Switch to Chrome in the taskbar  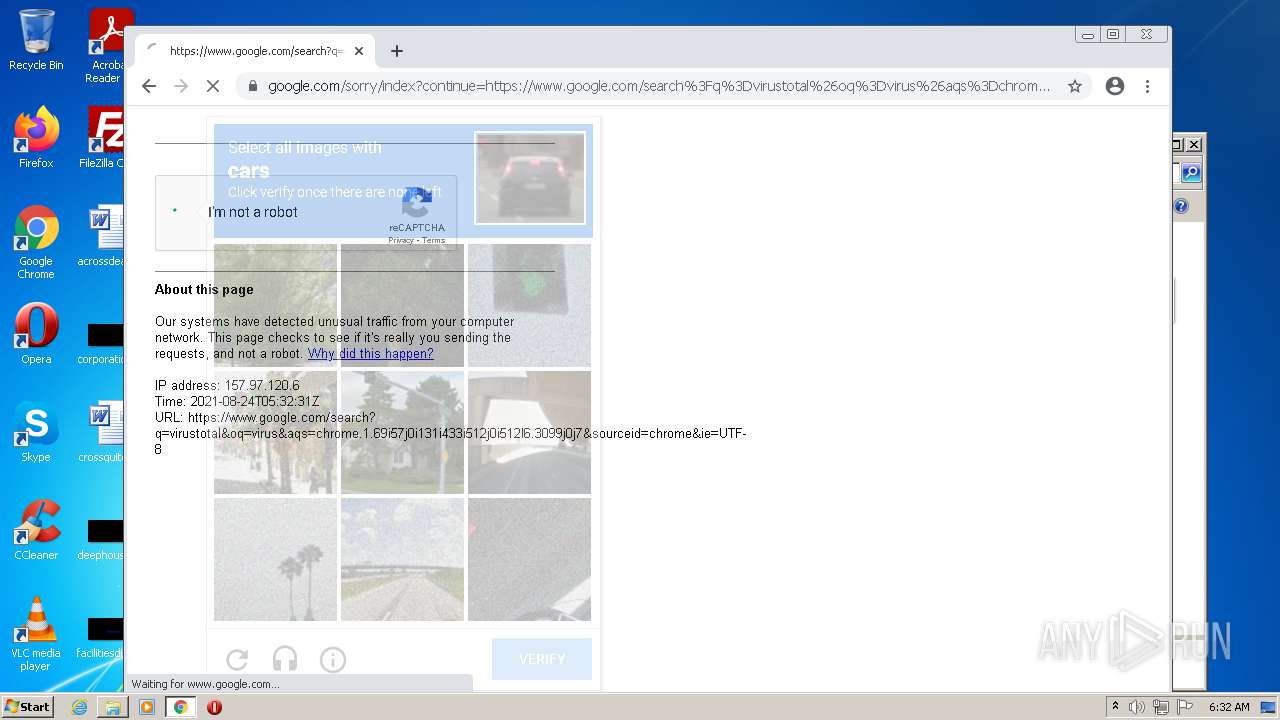click(181, 707)
